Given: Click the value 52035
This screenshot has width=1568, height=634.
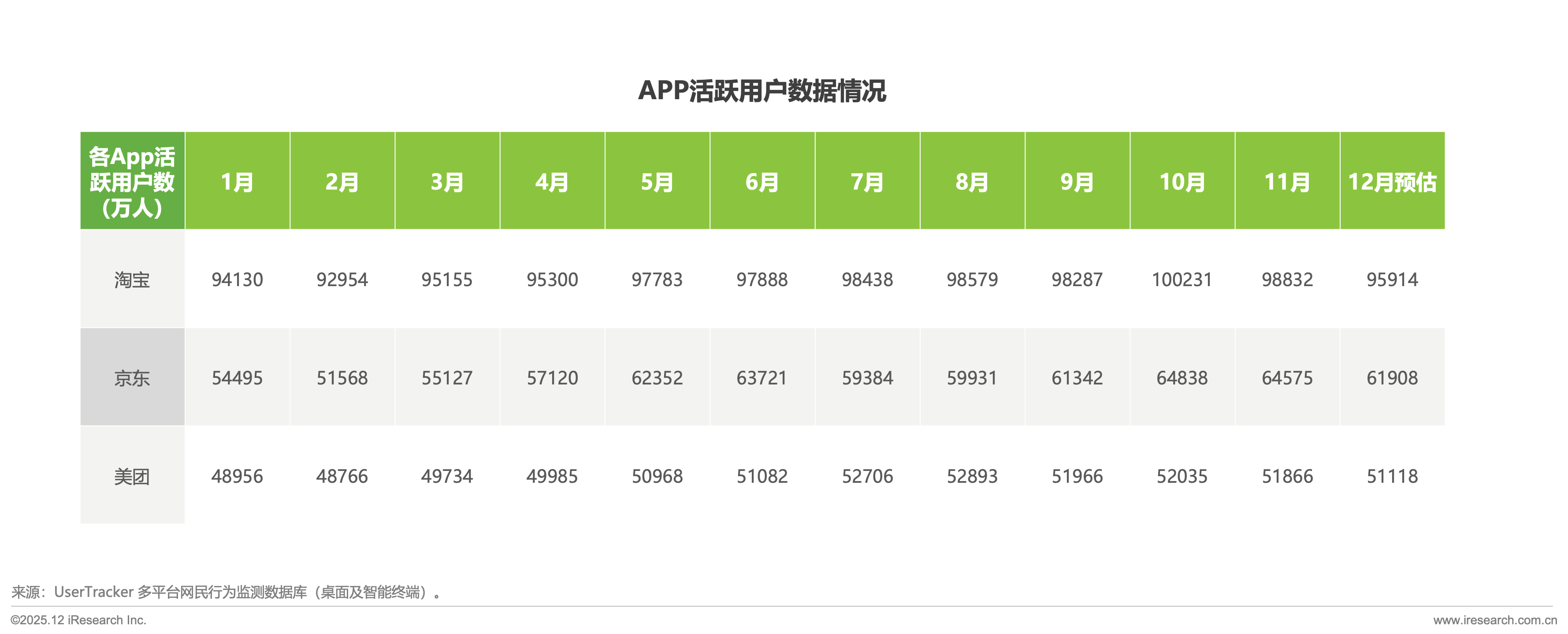Looking at the screenshot, I should coord(1182,476).
